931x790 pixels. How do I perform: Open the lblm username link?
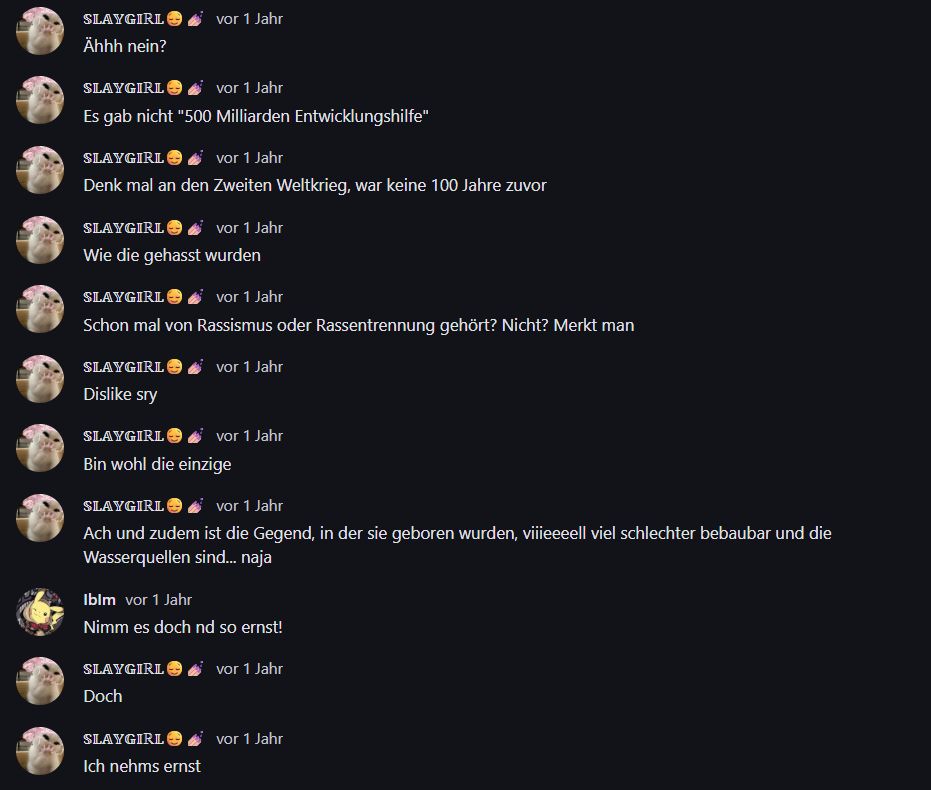[99, 600]
